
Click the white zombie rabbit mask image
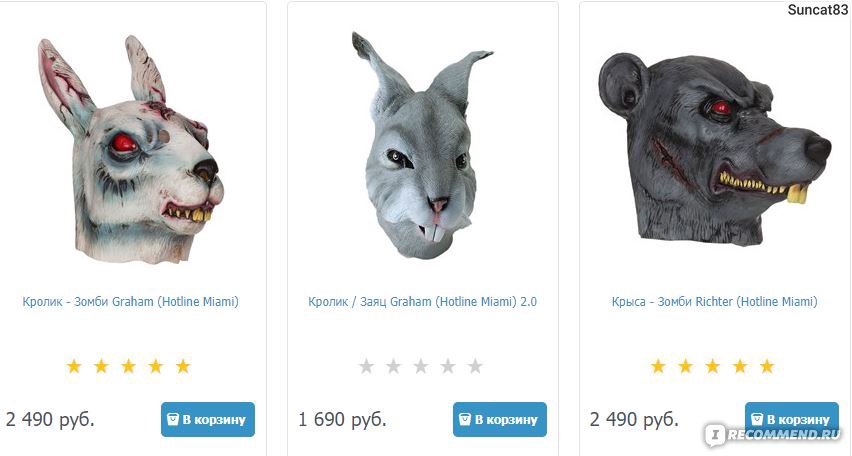click(130, 149)
